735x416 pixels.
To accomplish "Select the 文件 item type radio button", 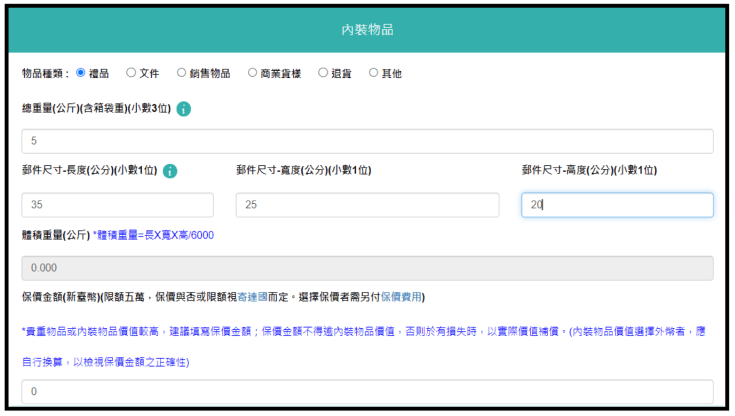I will point(131,73).
